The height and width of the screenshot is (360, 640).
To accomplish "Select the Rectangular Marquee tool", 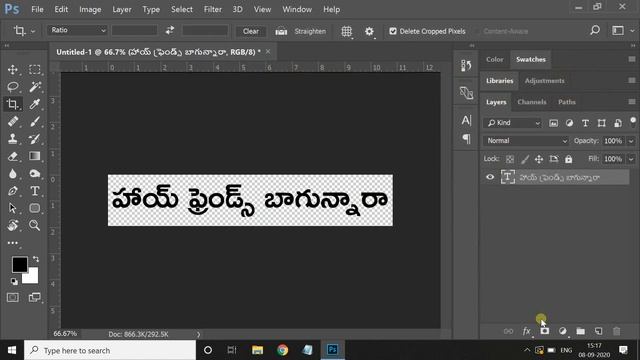I will (35, 69).
